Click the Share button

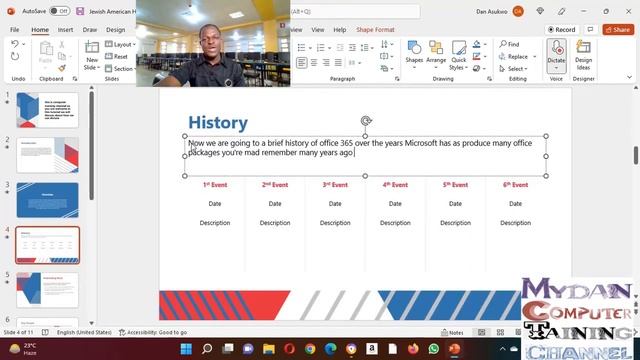(618, 29)
